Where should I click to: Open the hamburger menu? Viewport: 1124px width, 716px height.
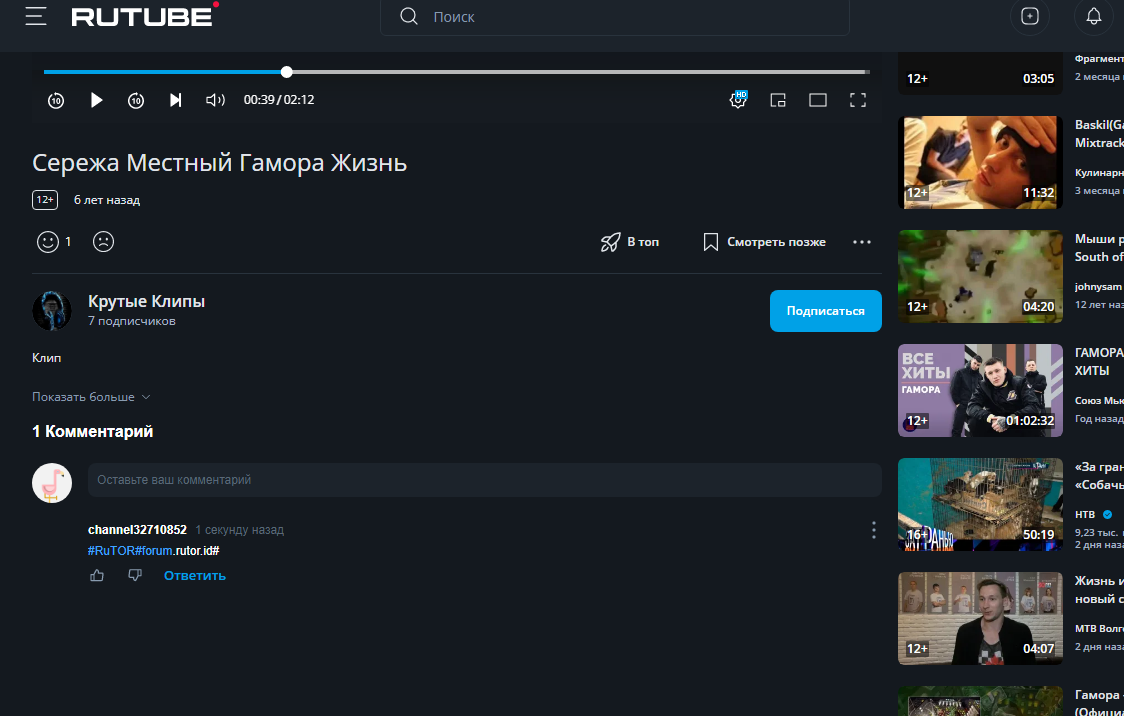coord(36,16)
